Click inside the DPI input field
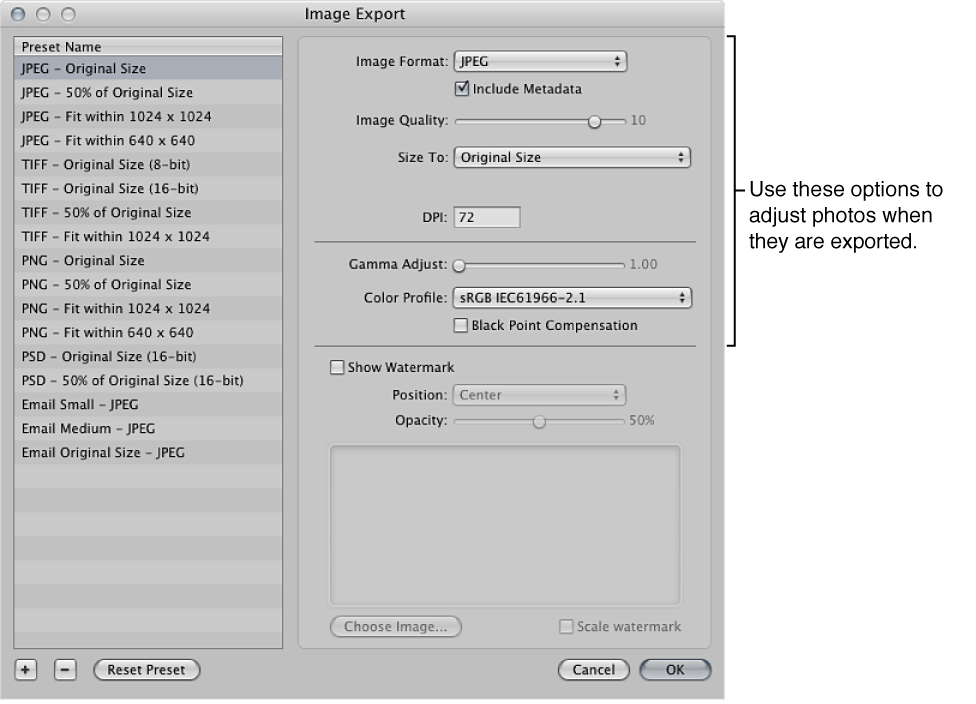Viewport: 976px width, 704px height. [x=486, y=216]
